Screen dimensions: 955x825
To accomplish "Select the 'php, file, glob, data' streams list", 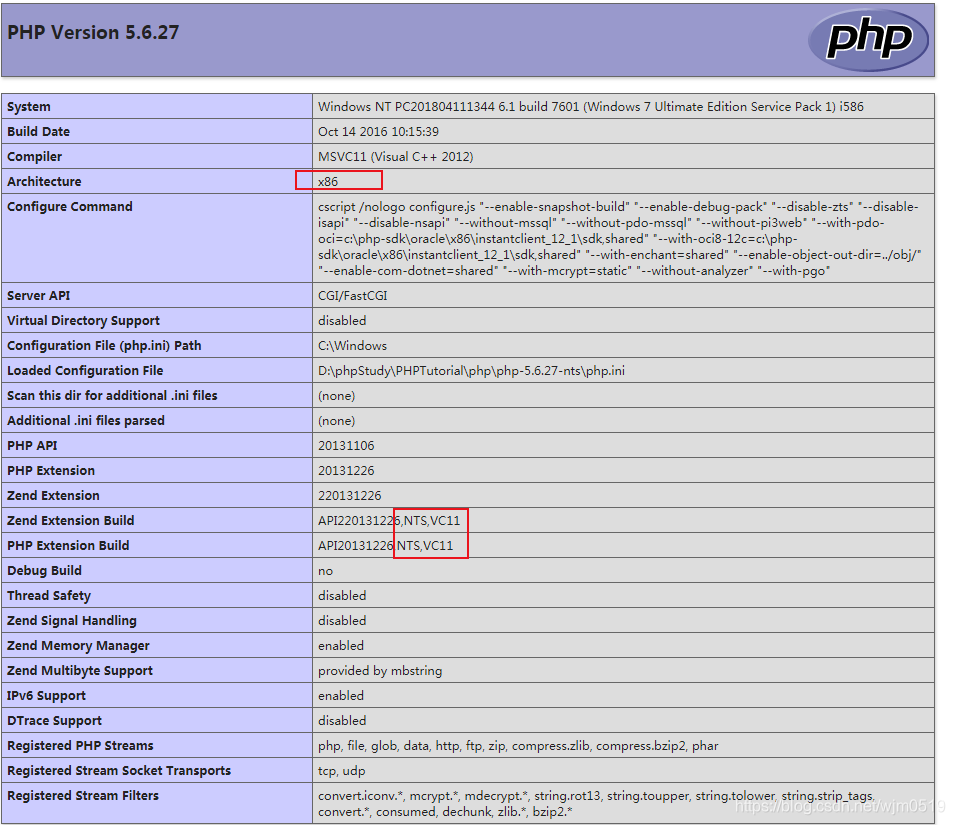I will (x=518, y=745).
